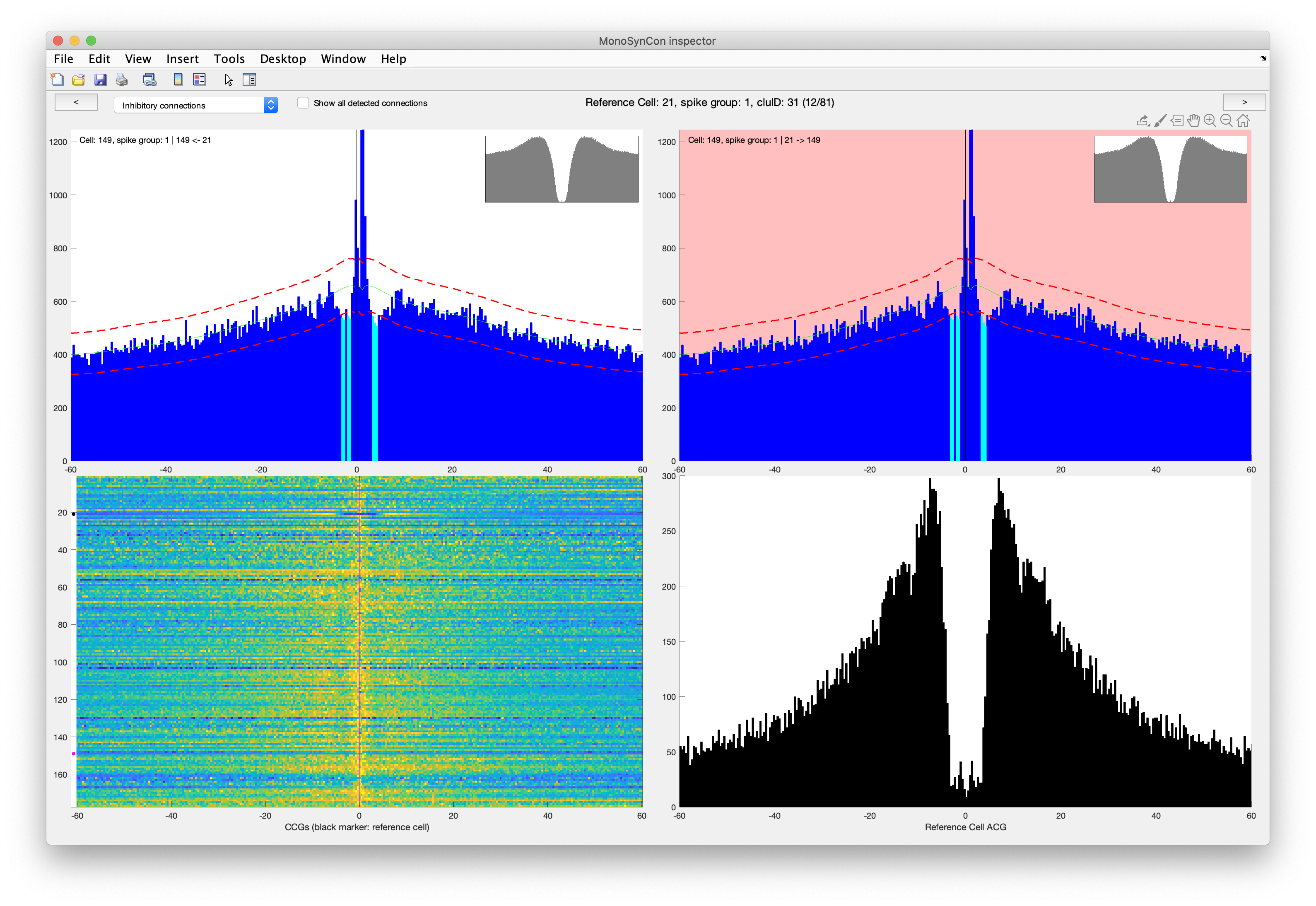Select the Pan hand tool
Image resolution: width=1316 pixels, height=906 pixels.
pos(1194,120)
